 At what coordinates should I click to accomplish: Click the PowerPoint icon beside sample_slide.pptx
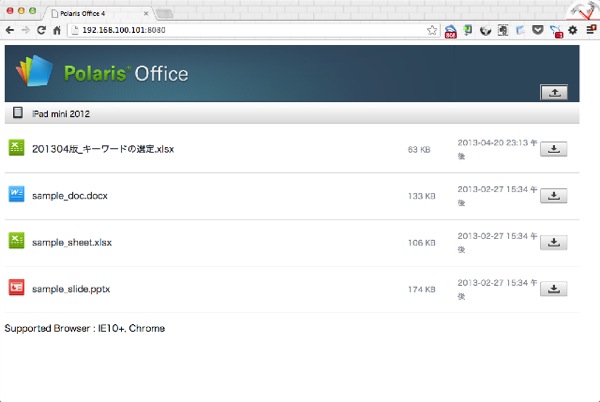(16, 288)
